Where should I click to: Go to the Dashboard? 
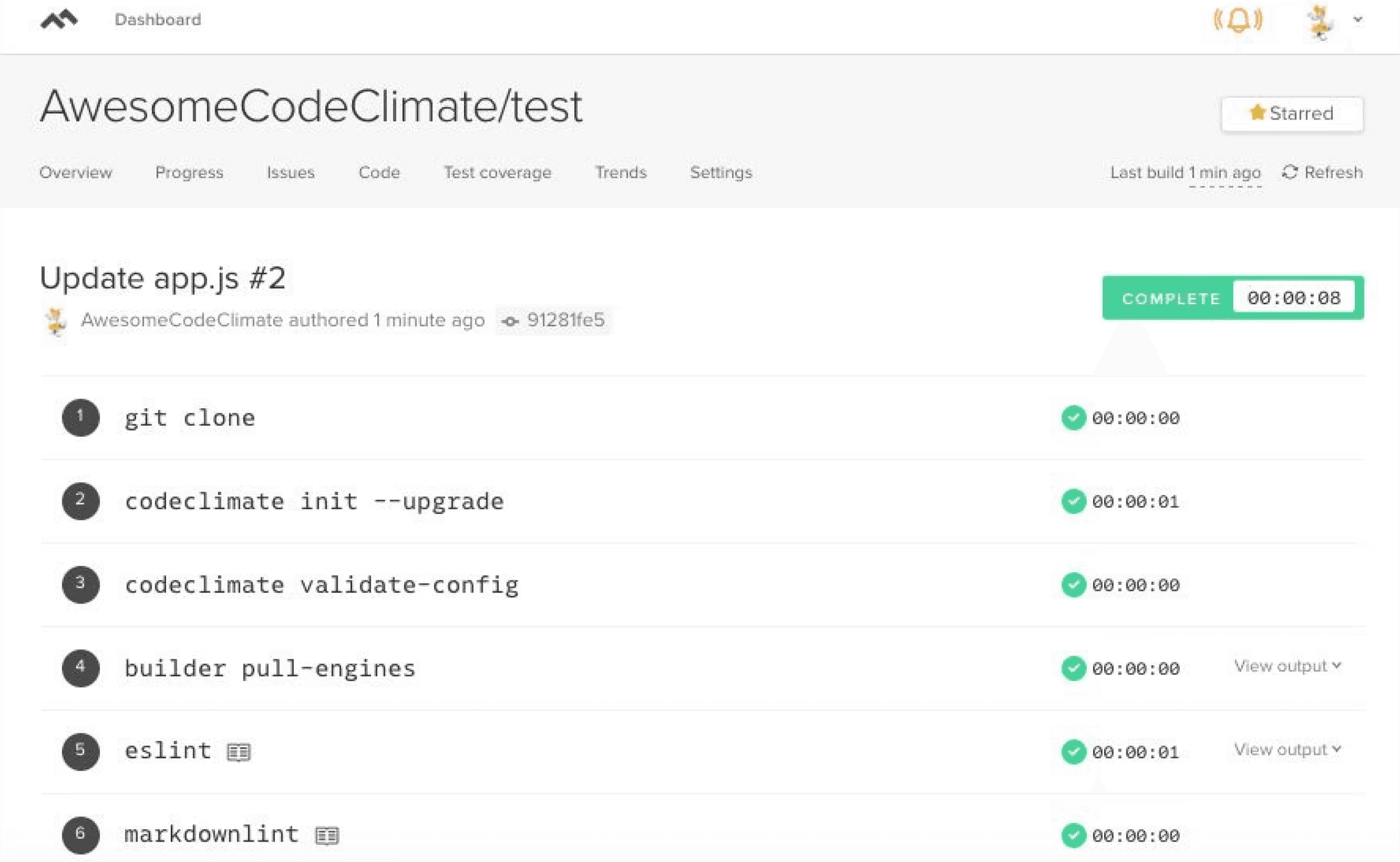pyautogui.click(x=157, y=19)
